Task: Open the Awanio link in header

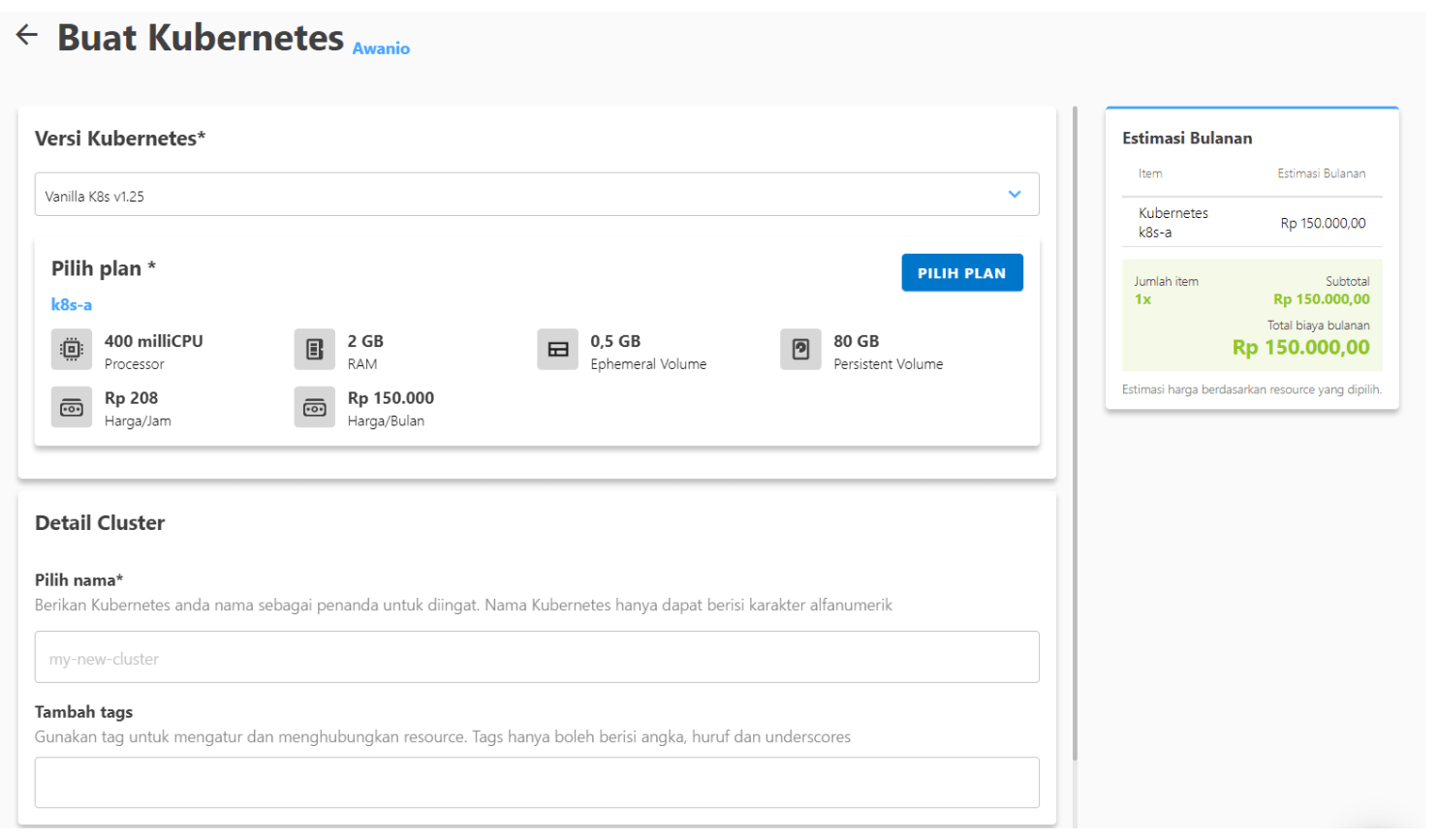Action: click(x=381, y=48)
